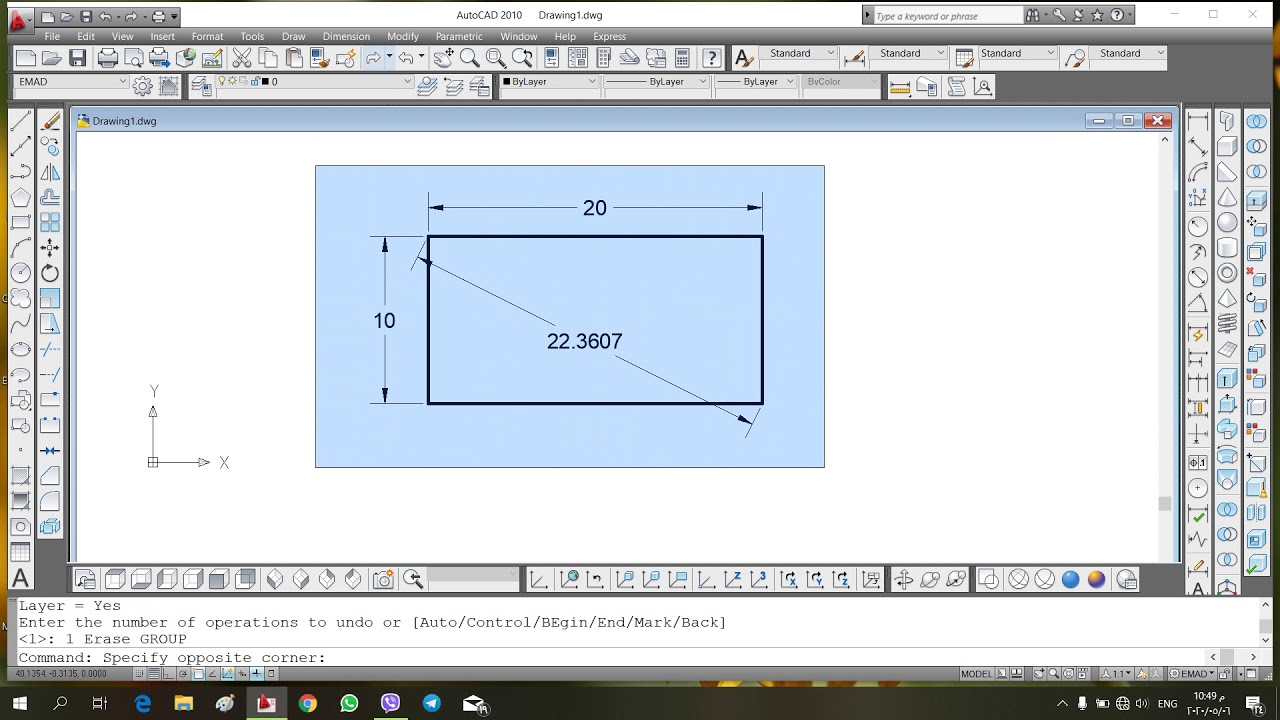
Task: Click the Plot printer icon
Action: coord(108,58)
